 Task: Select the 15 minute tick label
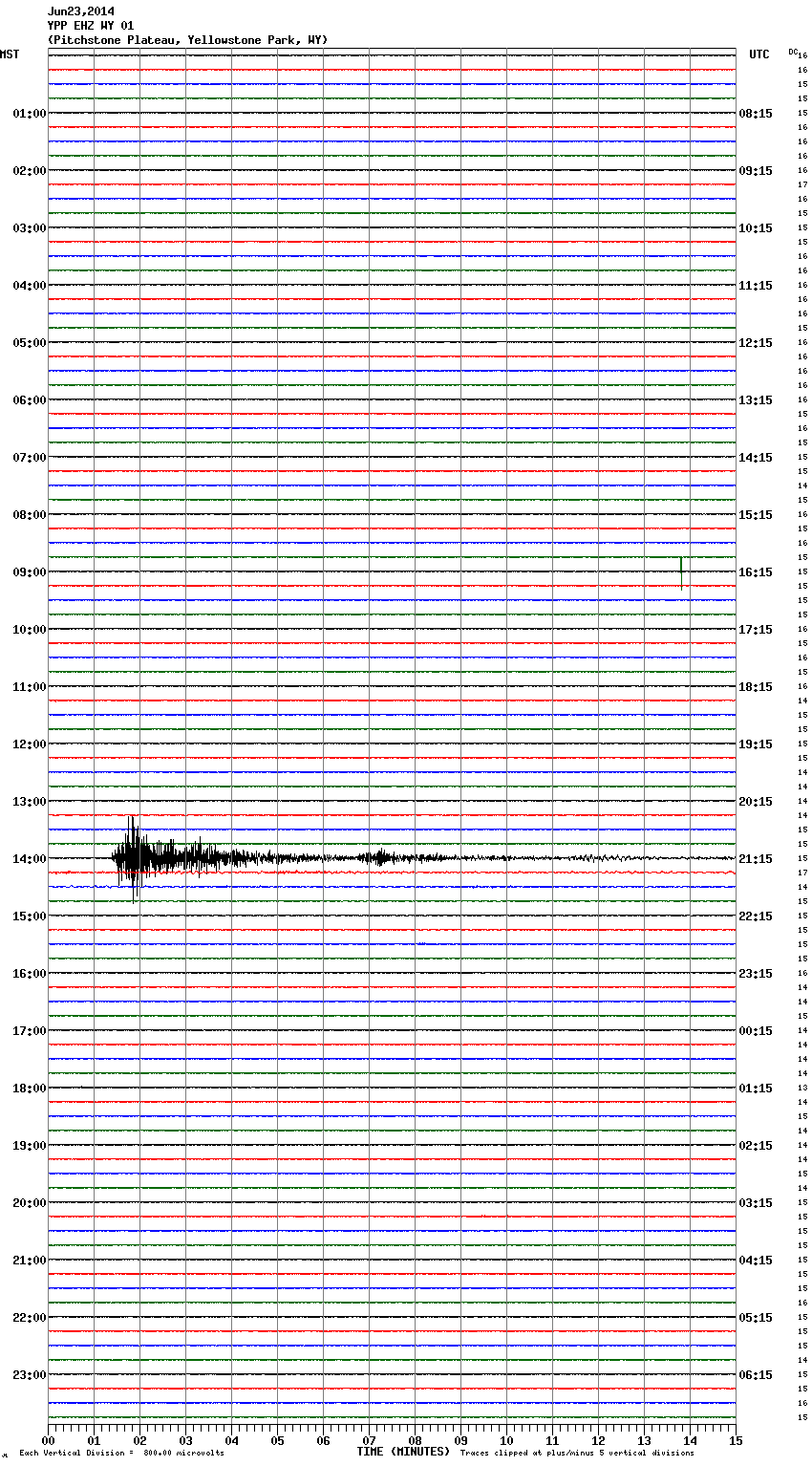(x=736, y=1441)
